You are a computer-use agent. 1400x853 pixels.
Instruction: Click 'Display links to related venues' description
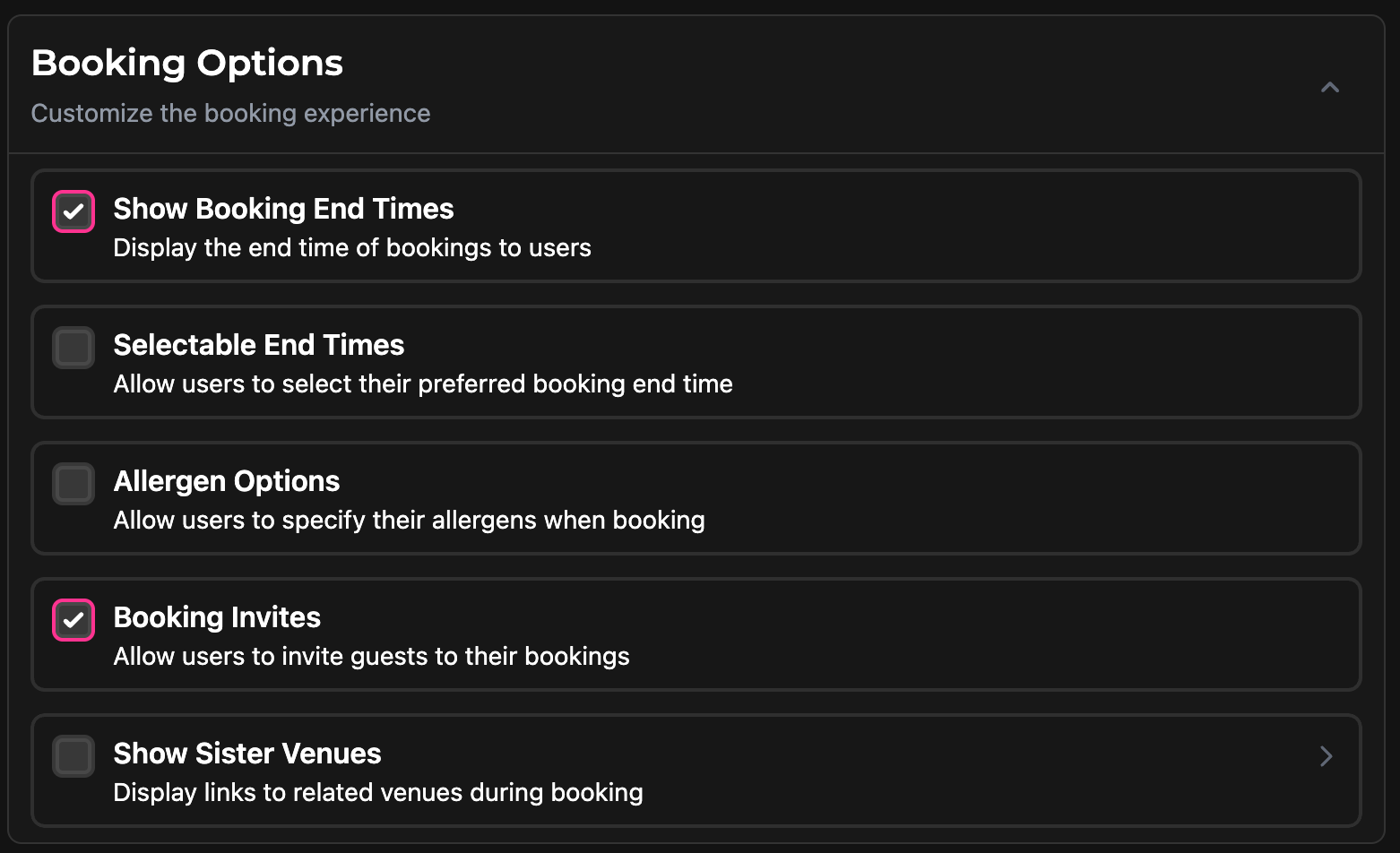tap(378, 793)
